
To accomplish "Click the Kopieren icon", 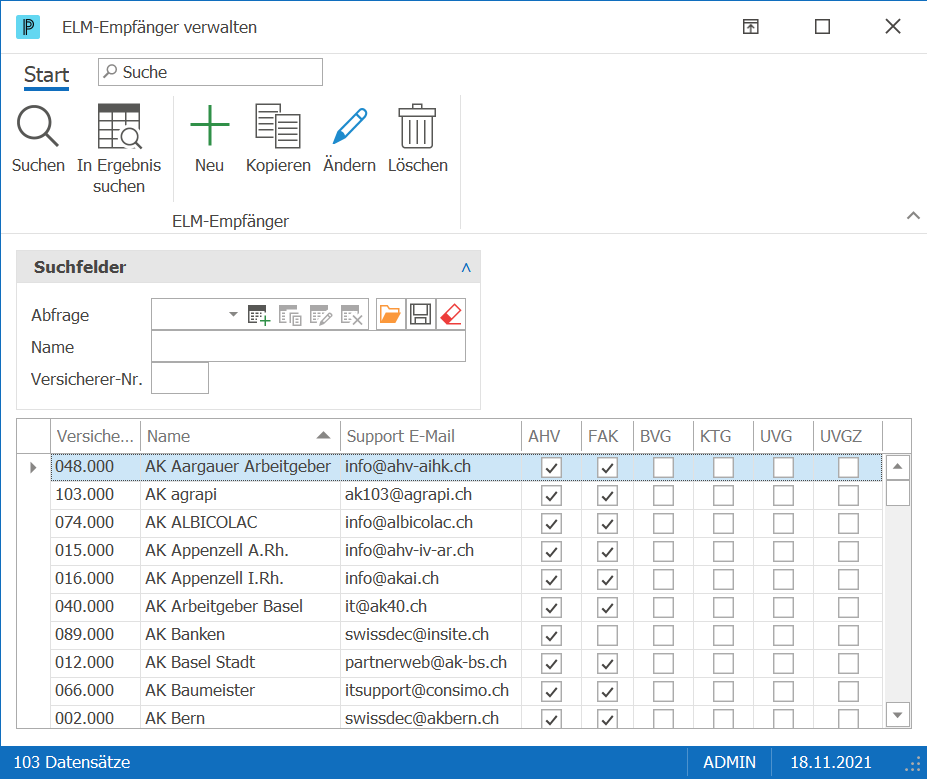I will 278,126.
